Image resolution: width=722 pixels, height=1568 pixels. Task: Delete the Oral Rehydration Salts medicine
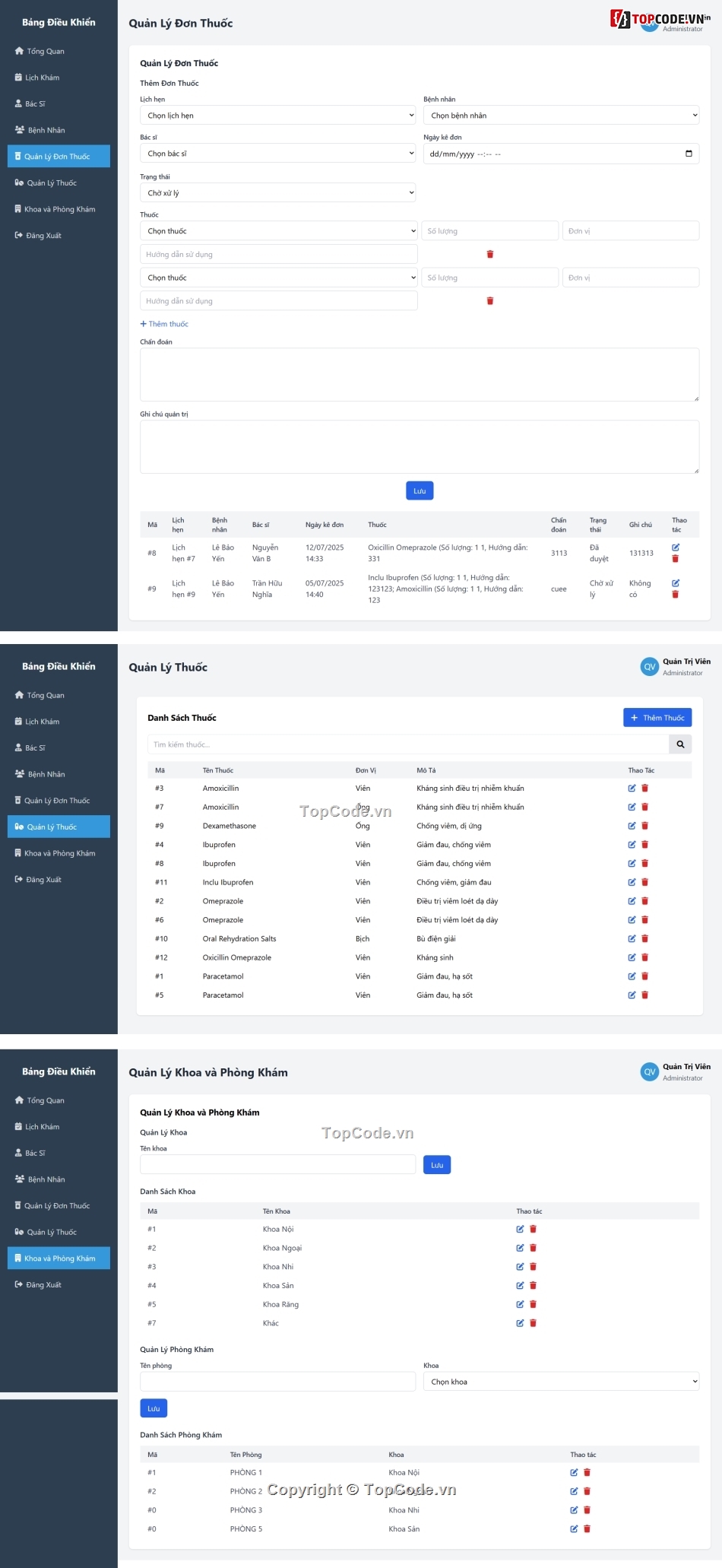pos(644,939)
